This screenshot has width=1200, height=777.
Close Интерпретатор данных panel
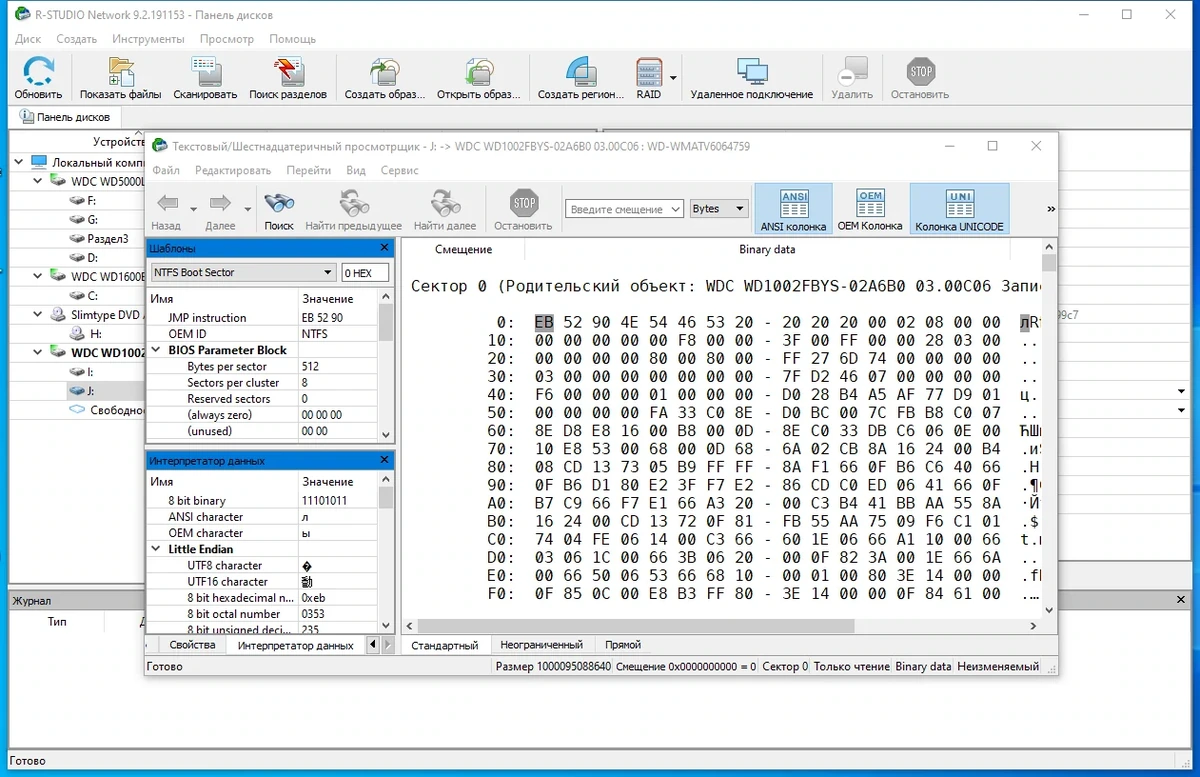click(385, 460)
